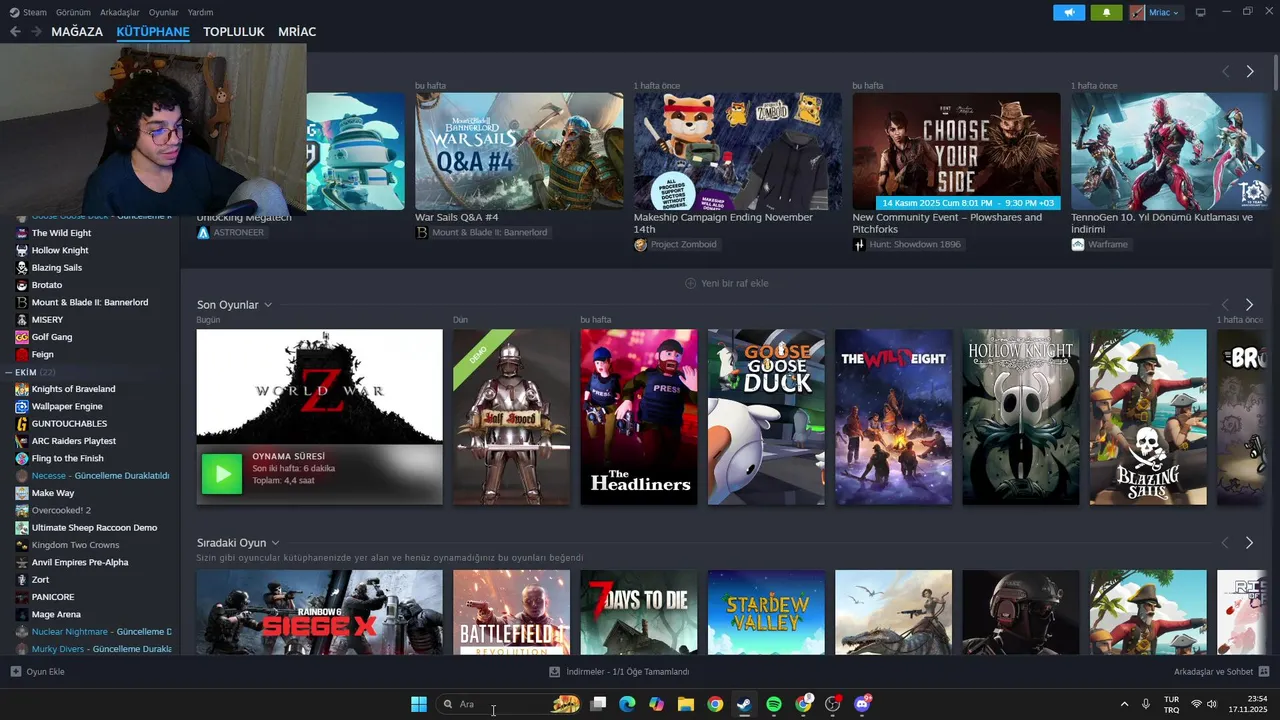
Task: Select Knights of Braveland in sidebar
Action: coord(73,389)
